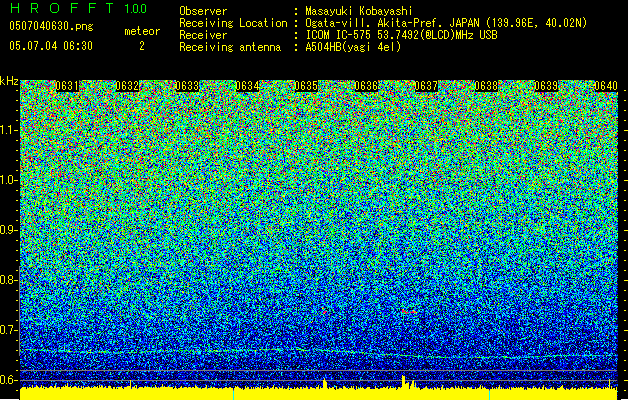The height and width of the screenshot is (400, 629).
Task: Click the 0635 time marker
Action: click(306, 86)
